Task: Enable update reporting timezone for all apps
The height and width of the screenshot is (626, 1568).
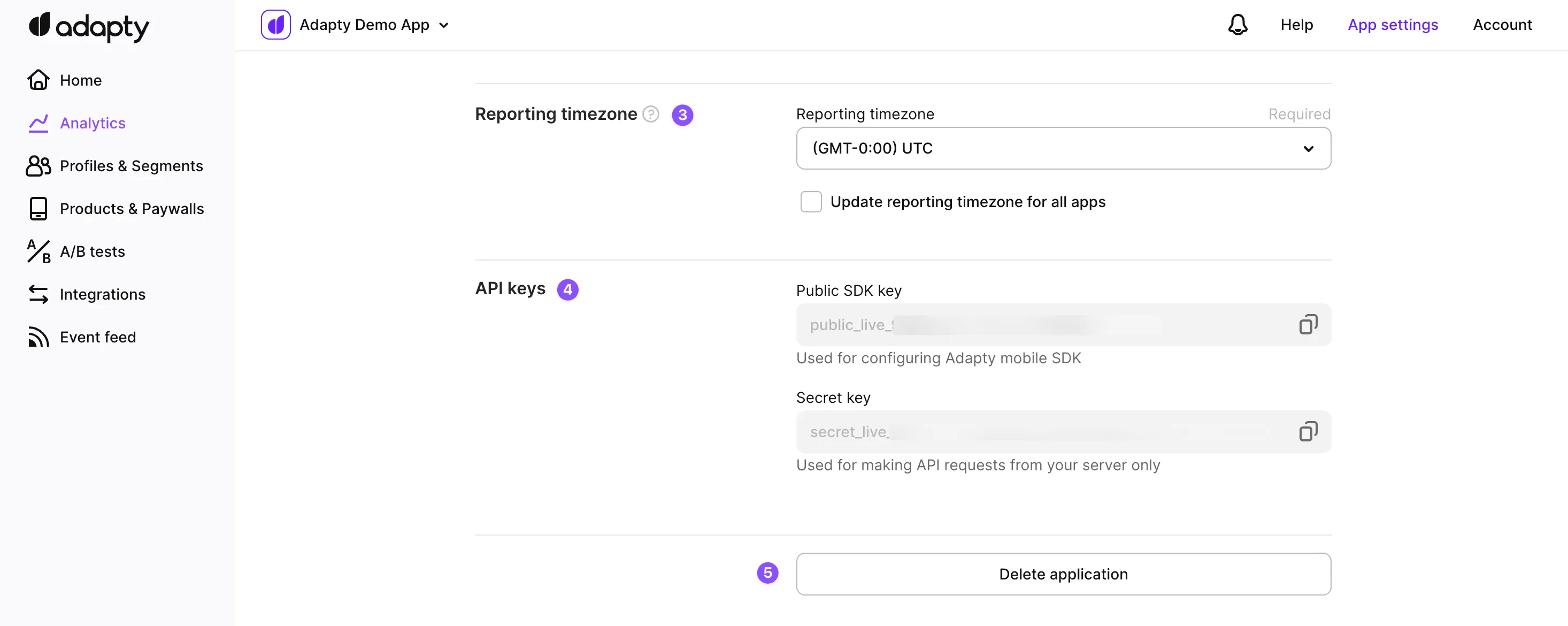Action: (x=811, y=202)
